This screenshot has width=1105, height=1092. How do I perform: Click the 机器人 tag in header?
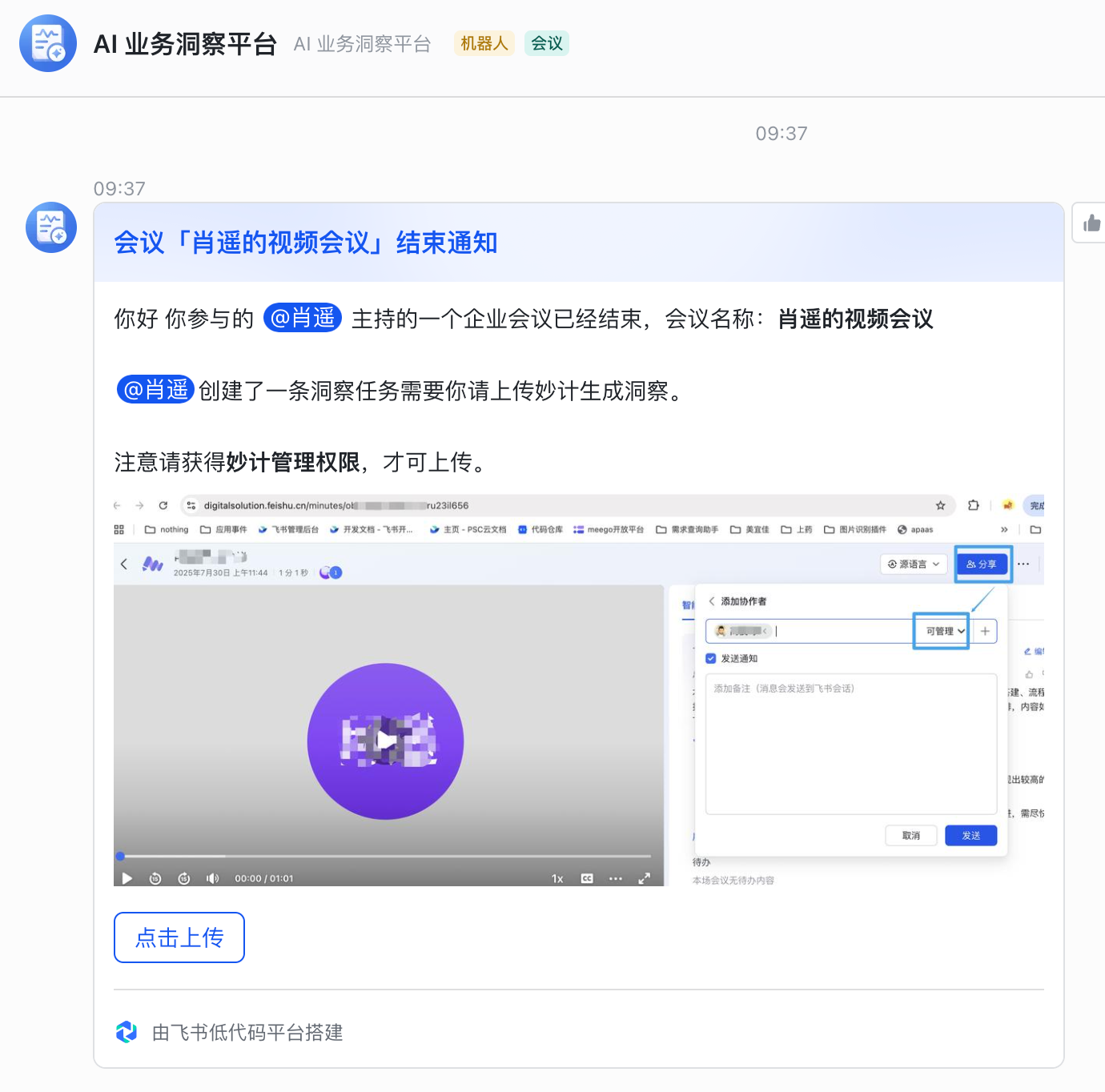pyautogui.click(x=484, y=43)
